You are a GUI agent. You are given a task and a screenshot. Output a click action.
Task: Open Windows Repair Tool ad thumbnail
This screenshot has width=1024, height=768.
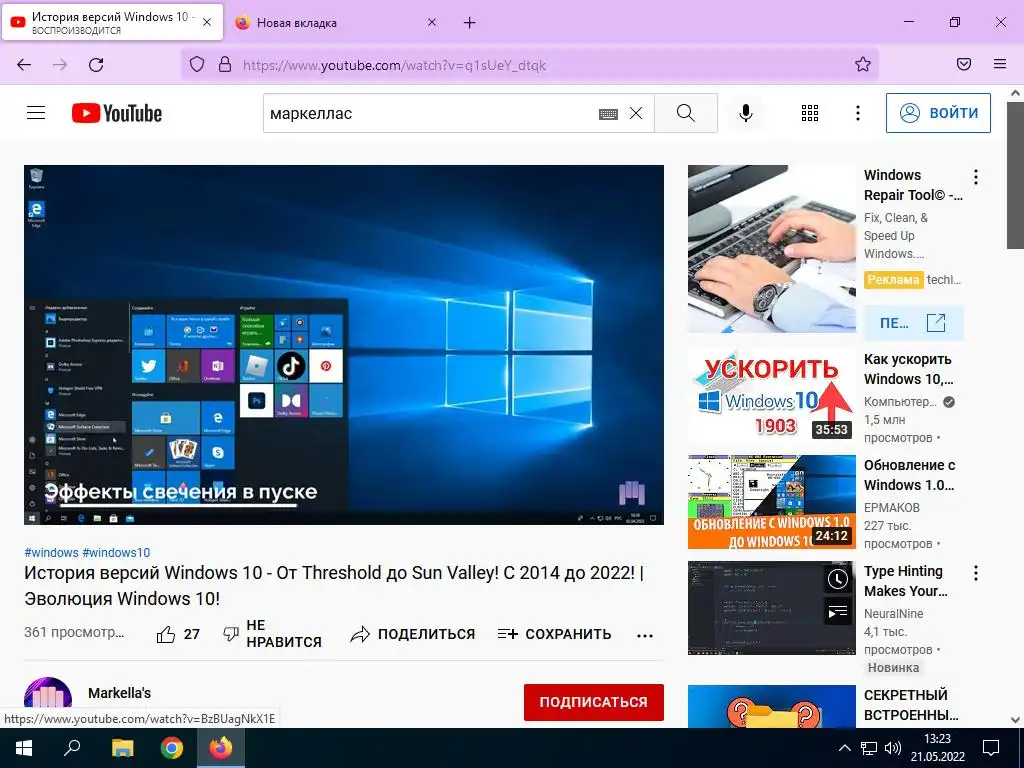771,249
